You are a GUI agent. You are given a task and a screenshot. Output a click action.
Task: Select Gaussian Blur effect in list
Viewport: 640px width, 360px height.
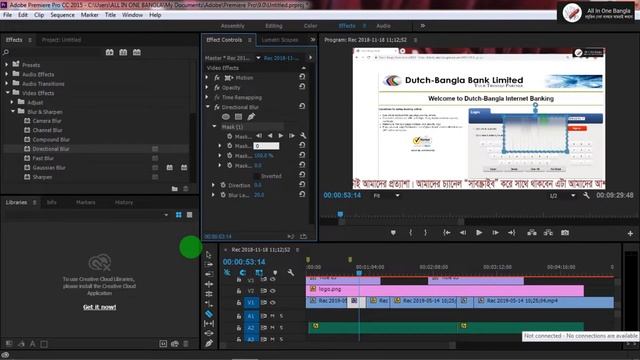49,167
